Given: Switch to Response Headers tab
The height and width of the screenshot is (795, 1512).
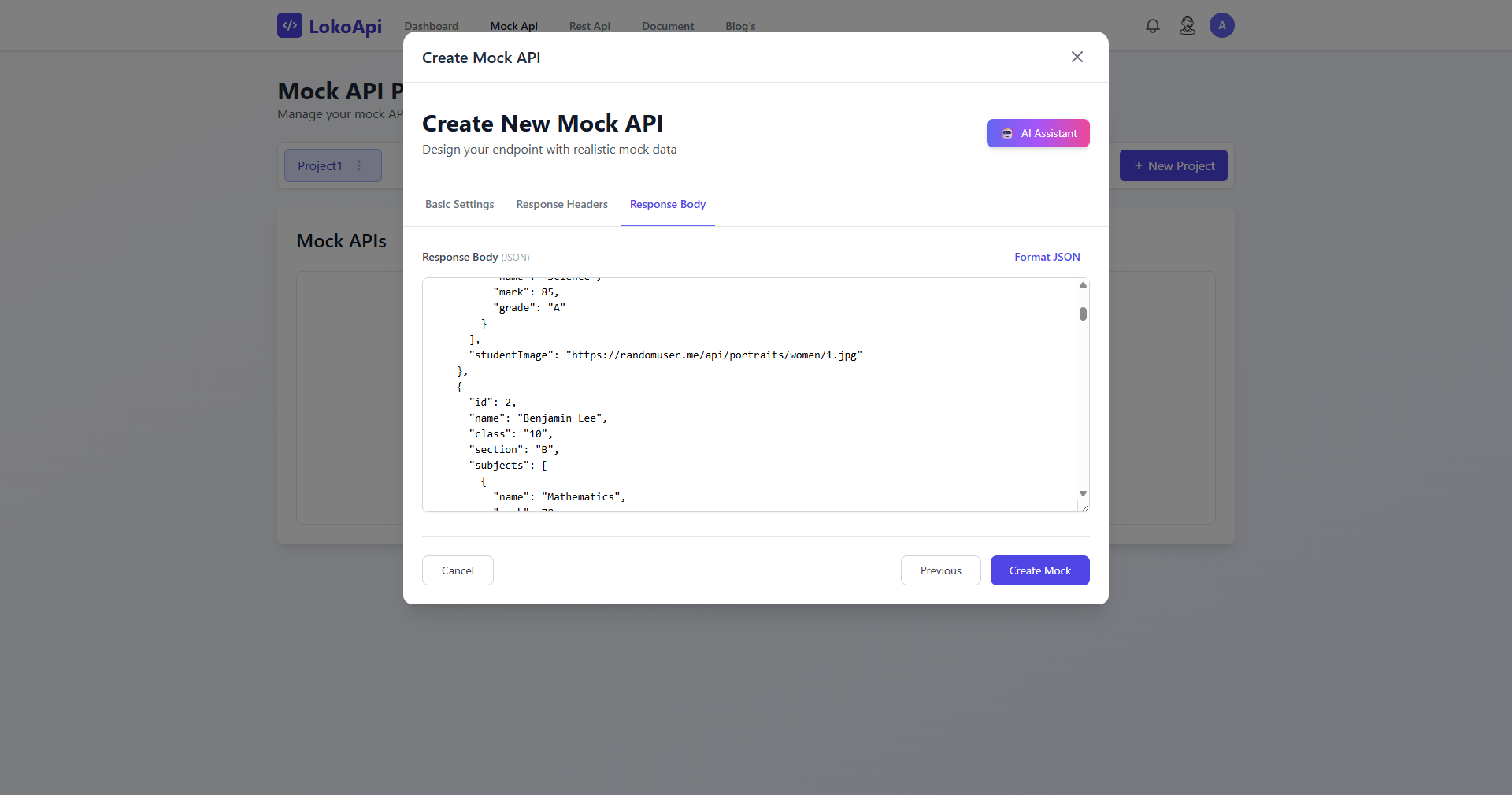Looking at the screenshot, I should click(562, 204).
